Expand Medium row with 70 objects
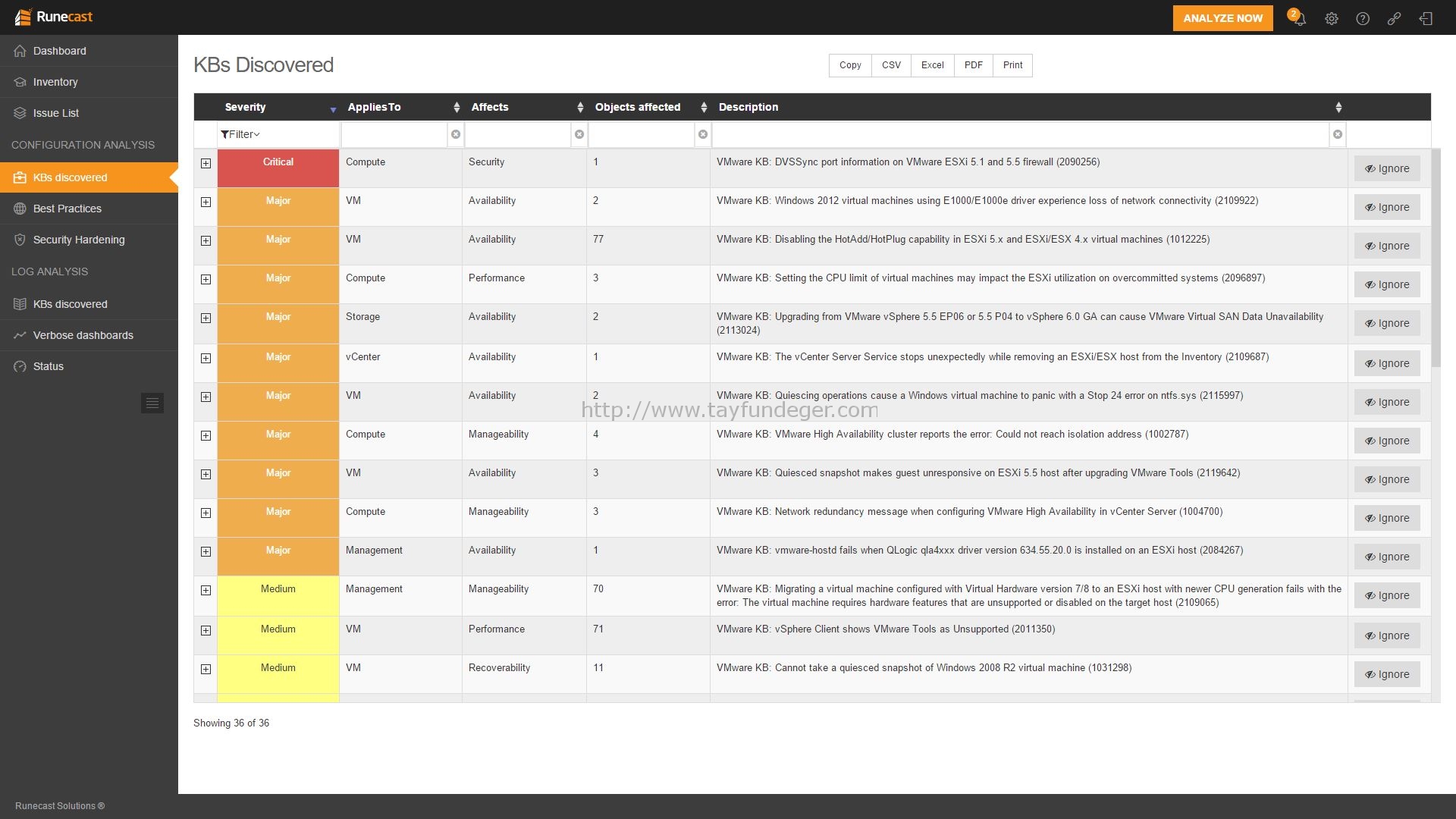 point(206,590)
